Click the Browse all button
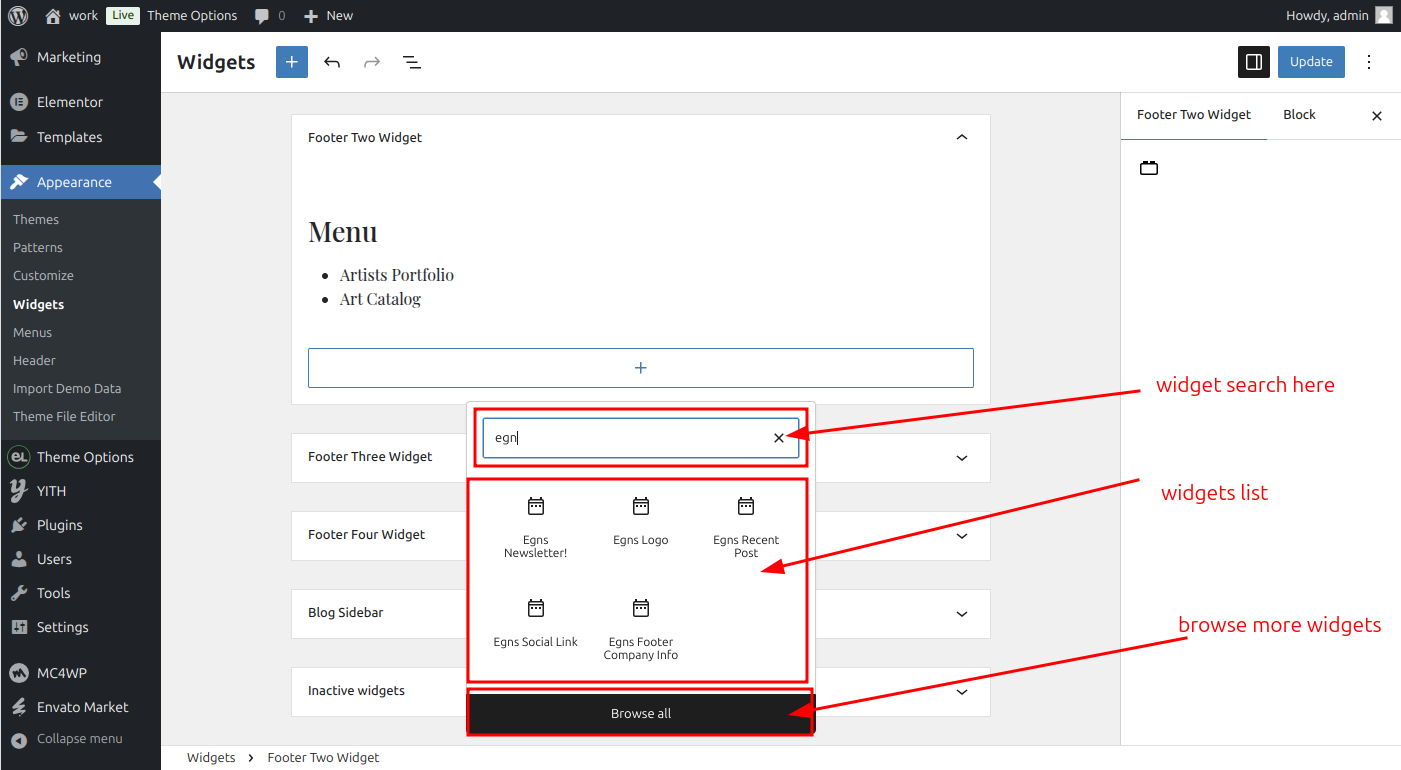1401x770 pixels. pyautogui.click(x=641, y=714)
